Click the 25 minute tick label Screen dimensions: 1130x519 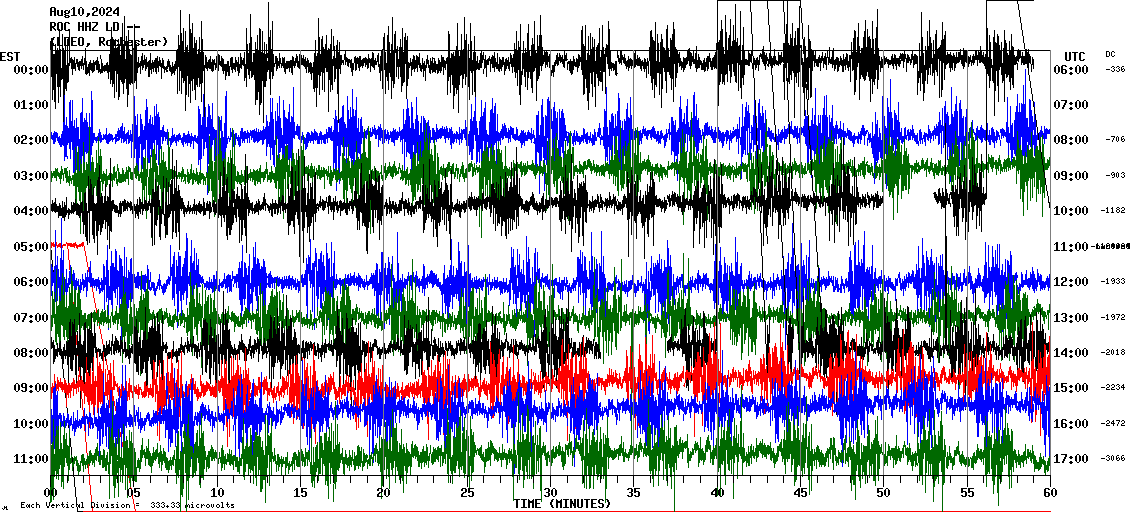(467, 493)
